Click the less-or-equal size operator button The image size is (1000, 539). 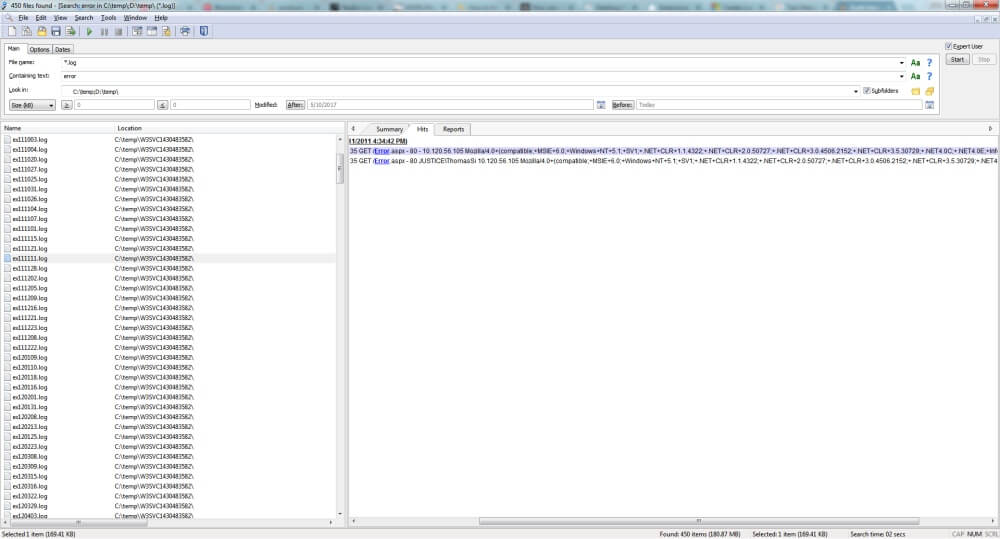point(163,105)
